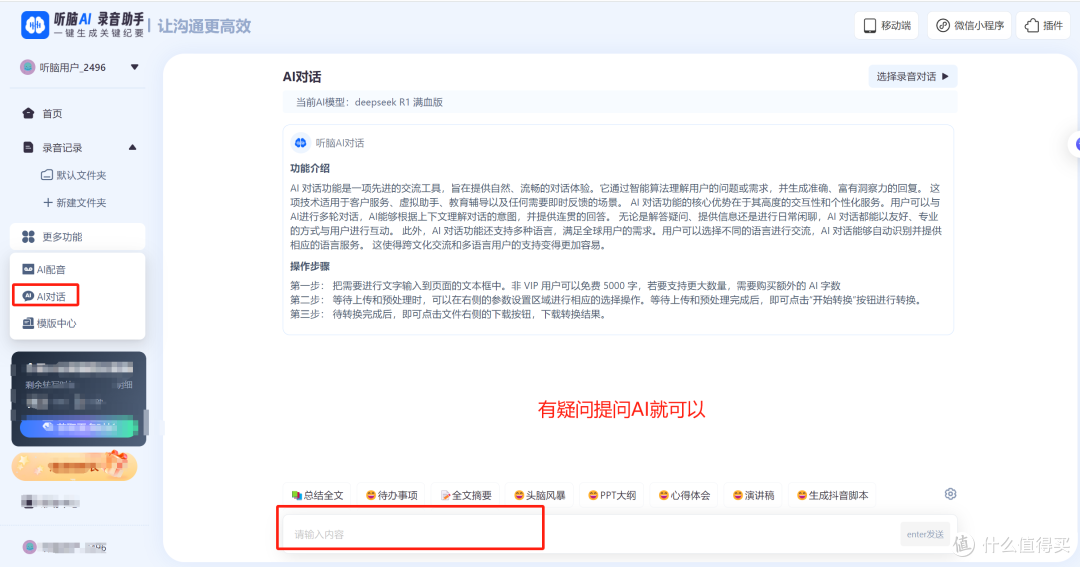
Task: Open the 插件 plugin button
Action: [x=1043, y=25]
